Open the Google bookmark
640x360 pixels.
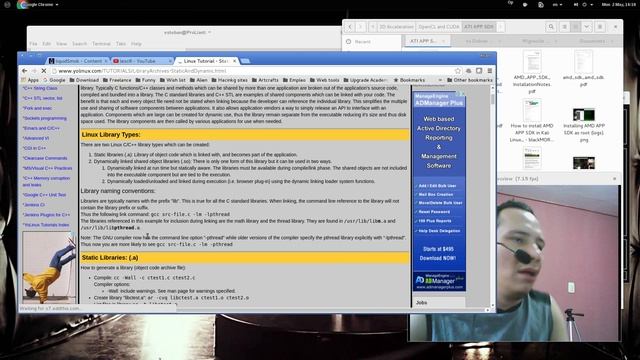pyautogui.click(x=54, y=80)
